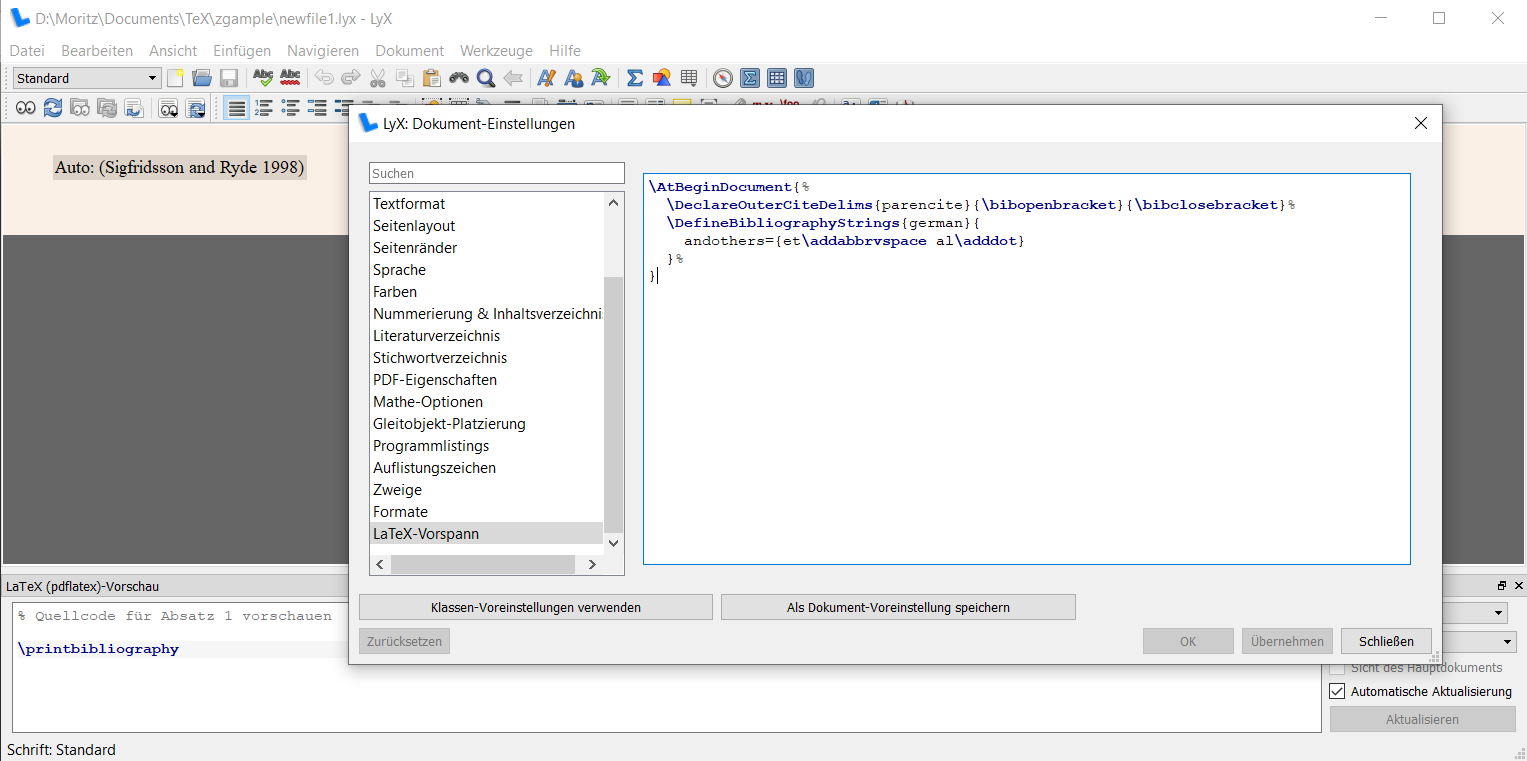Open the view other formats dropdown icon

click(169, 108)
